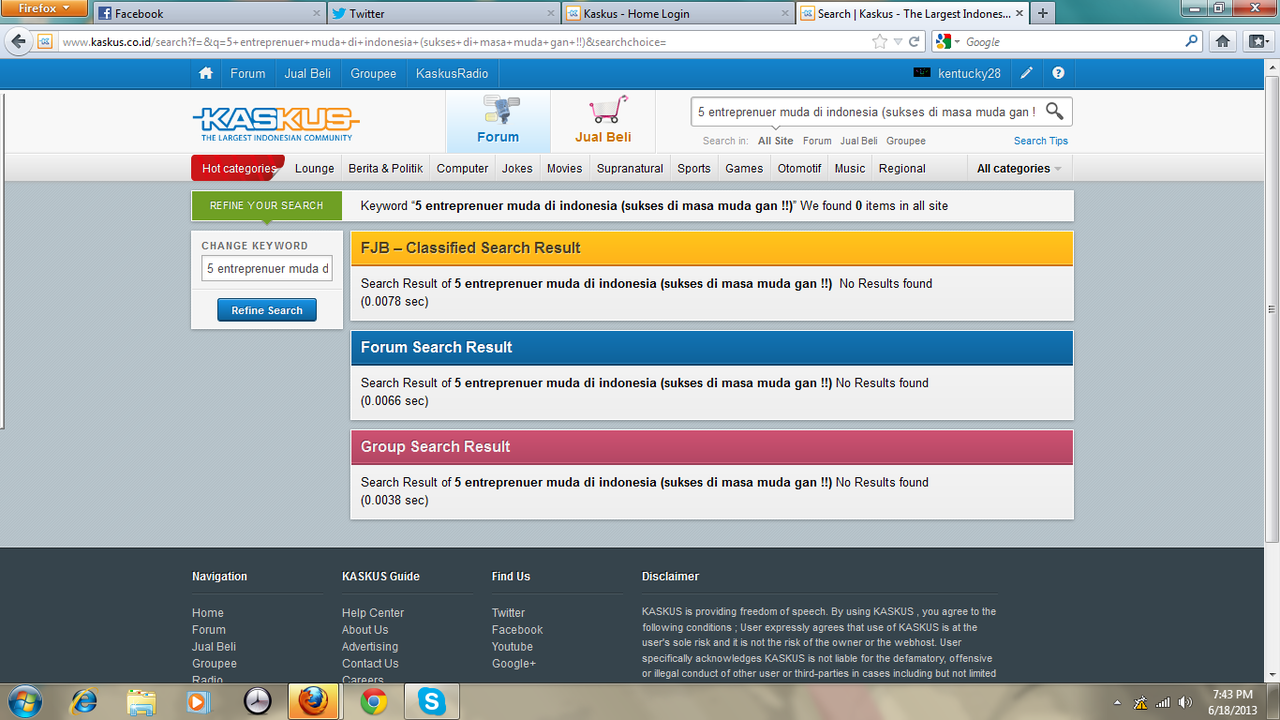The image size is (1280, 720).
Task: Open the Firefox menu button dropdown
Action: pyautogui.click(x=43, y=8)
